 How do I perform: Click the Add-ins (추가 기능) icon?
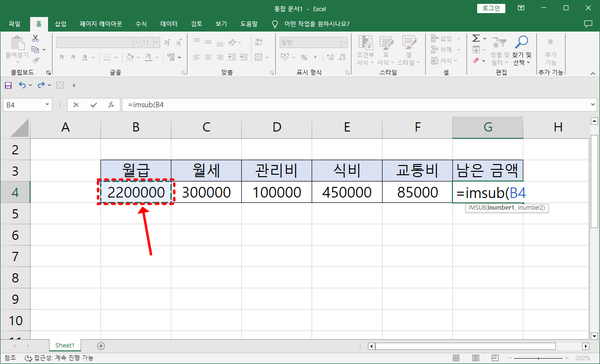(x=550, y=42)
